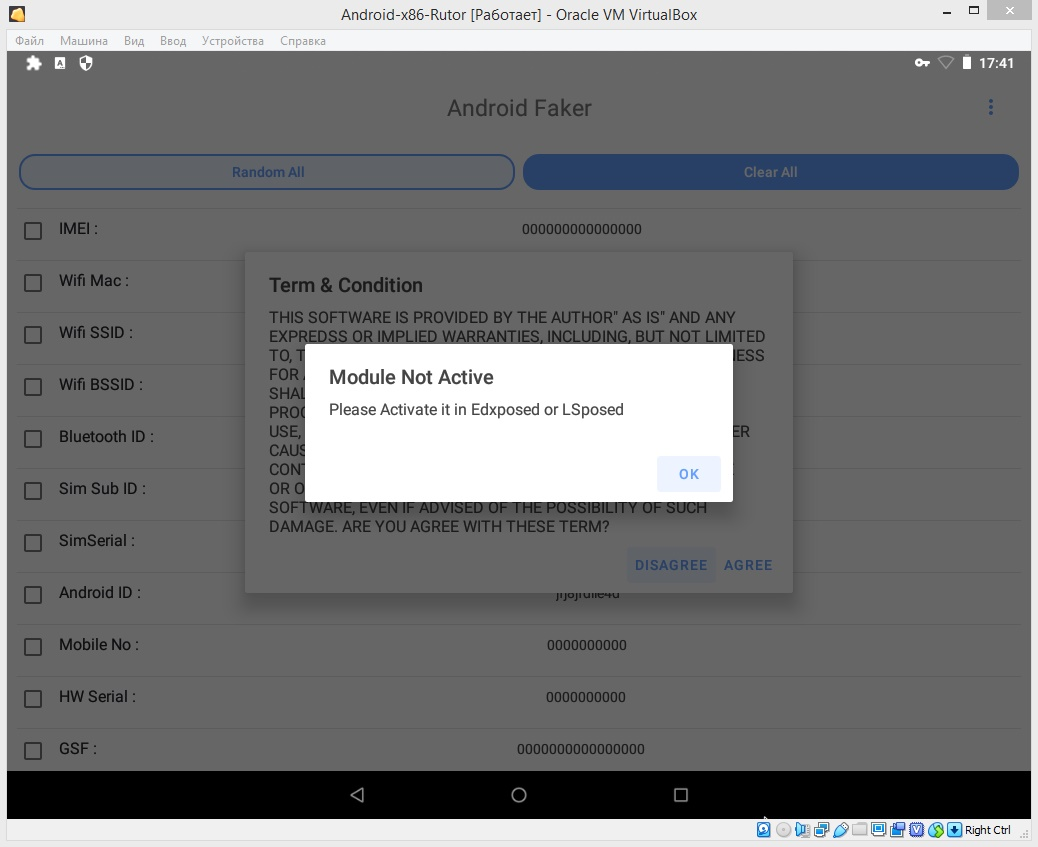
Task: Open the Машина menu
Action: coord(84,41)
